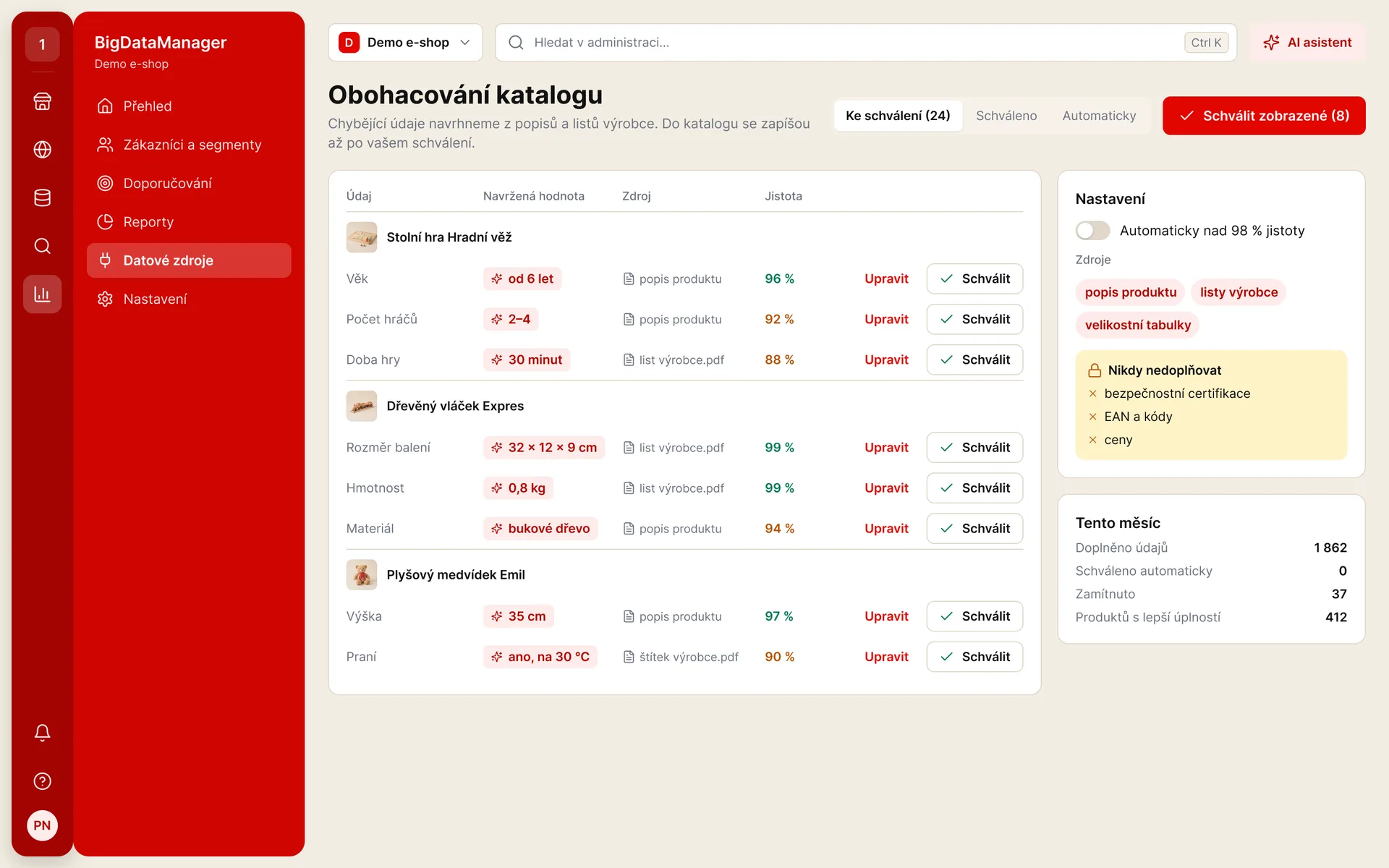Toggle the velikostní tabulky source chip
Image resolution: width=1389 pixels, height=868 pixels.
[1137, 325]
